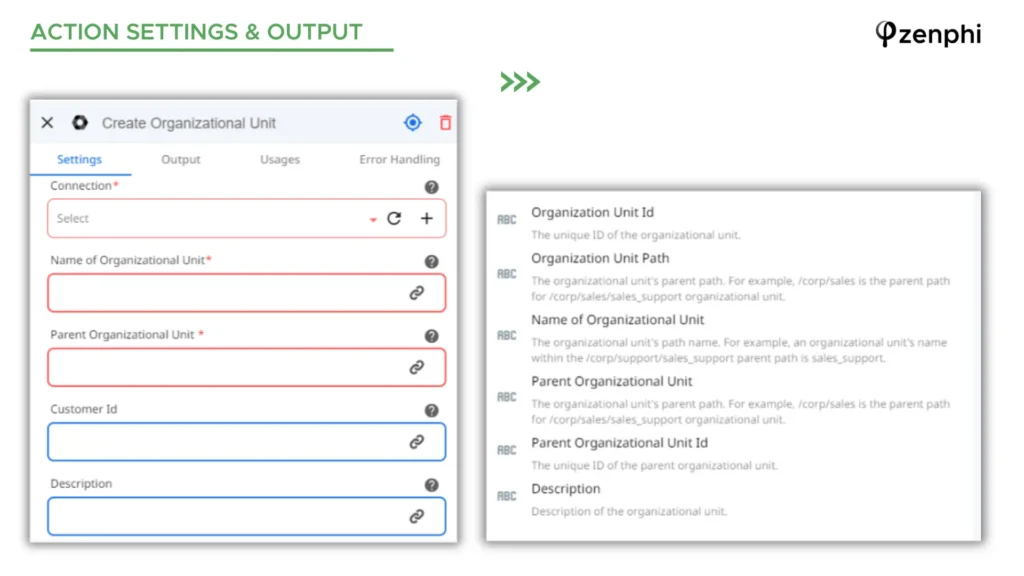
Task: Click ABC icon beside Parent Organizational Unit Id
Action: click(x=507, y=451)
